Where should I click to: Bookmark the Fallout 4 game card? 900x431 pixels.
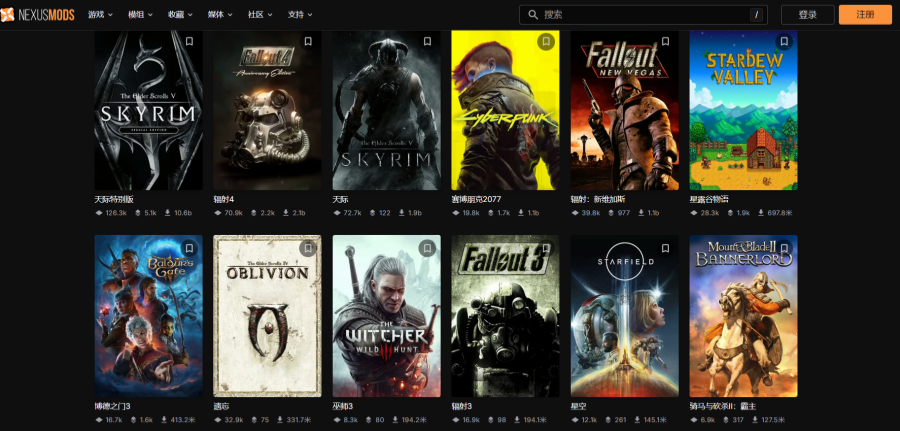tap(308, 42)
